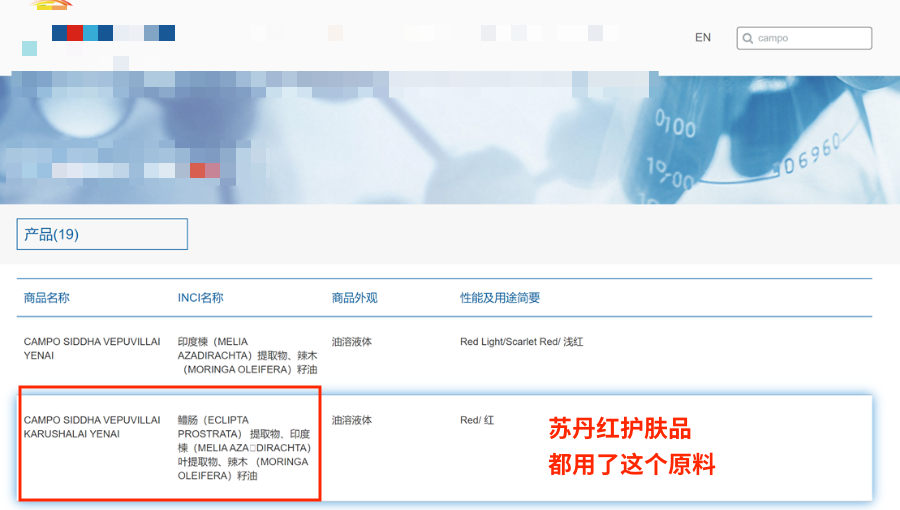Click 油溶液体 in the first product row

[352, 342]
